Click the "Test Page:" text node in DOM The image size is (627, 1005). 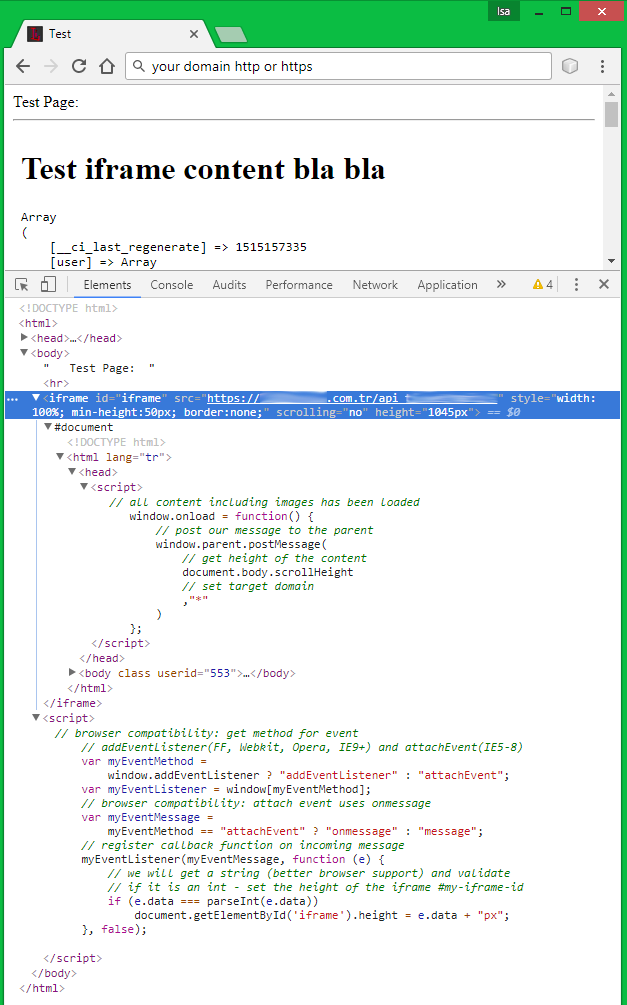[99, 368]
